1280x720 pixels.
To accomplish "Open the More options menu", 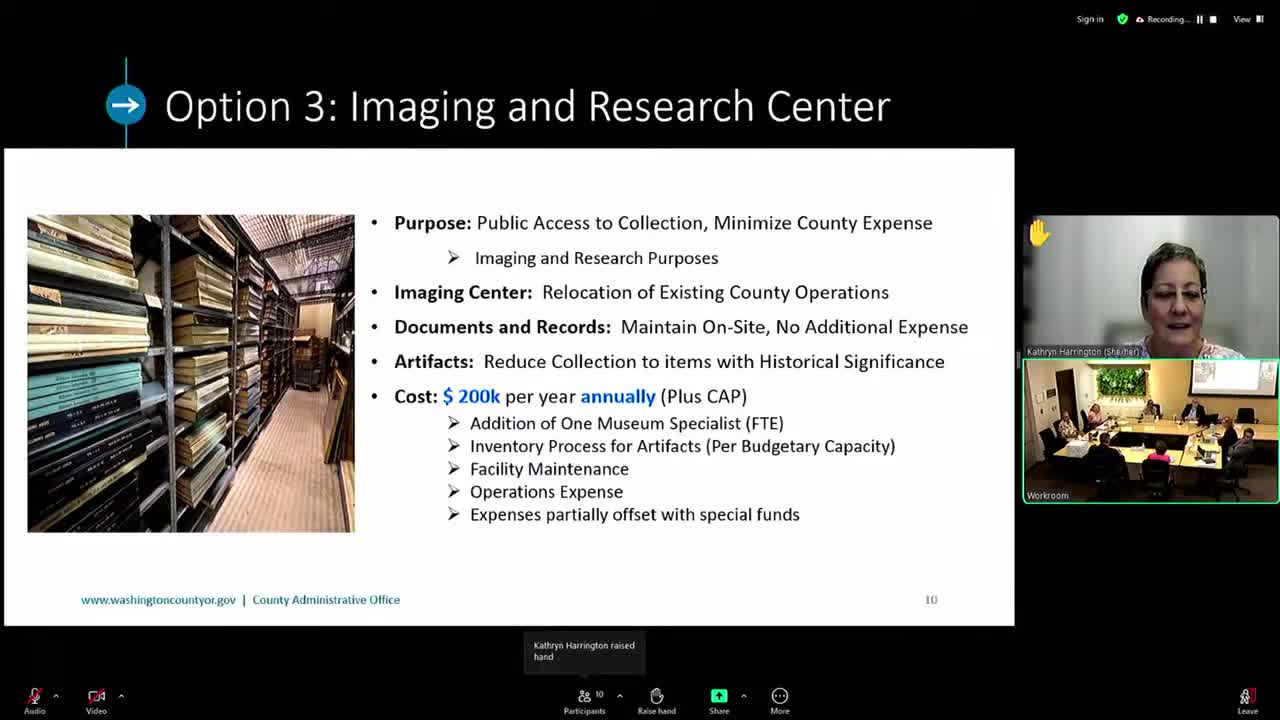I will coord(779,699).
